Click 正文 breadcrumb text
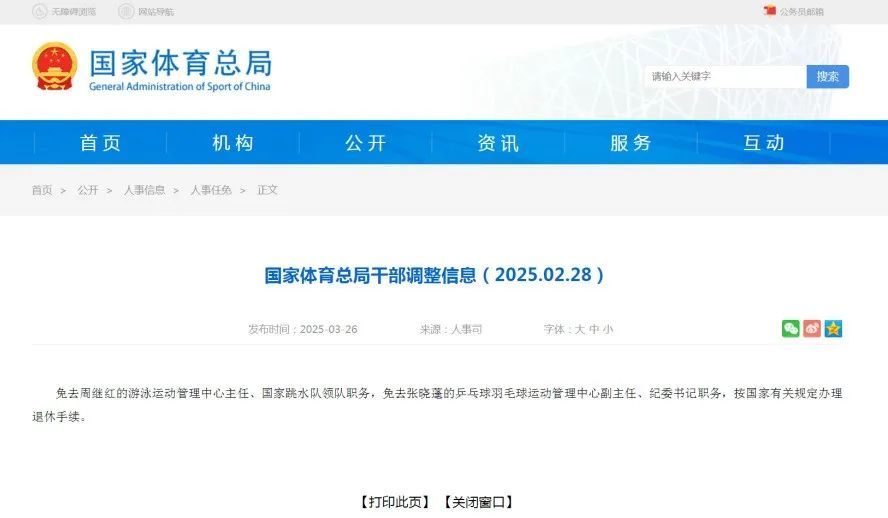The width and height of the screenshot is (888, 518). [x=267, y=190]
